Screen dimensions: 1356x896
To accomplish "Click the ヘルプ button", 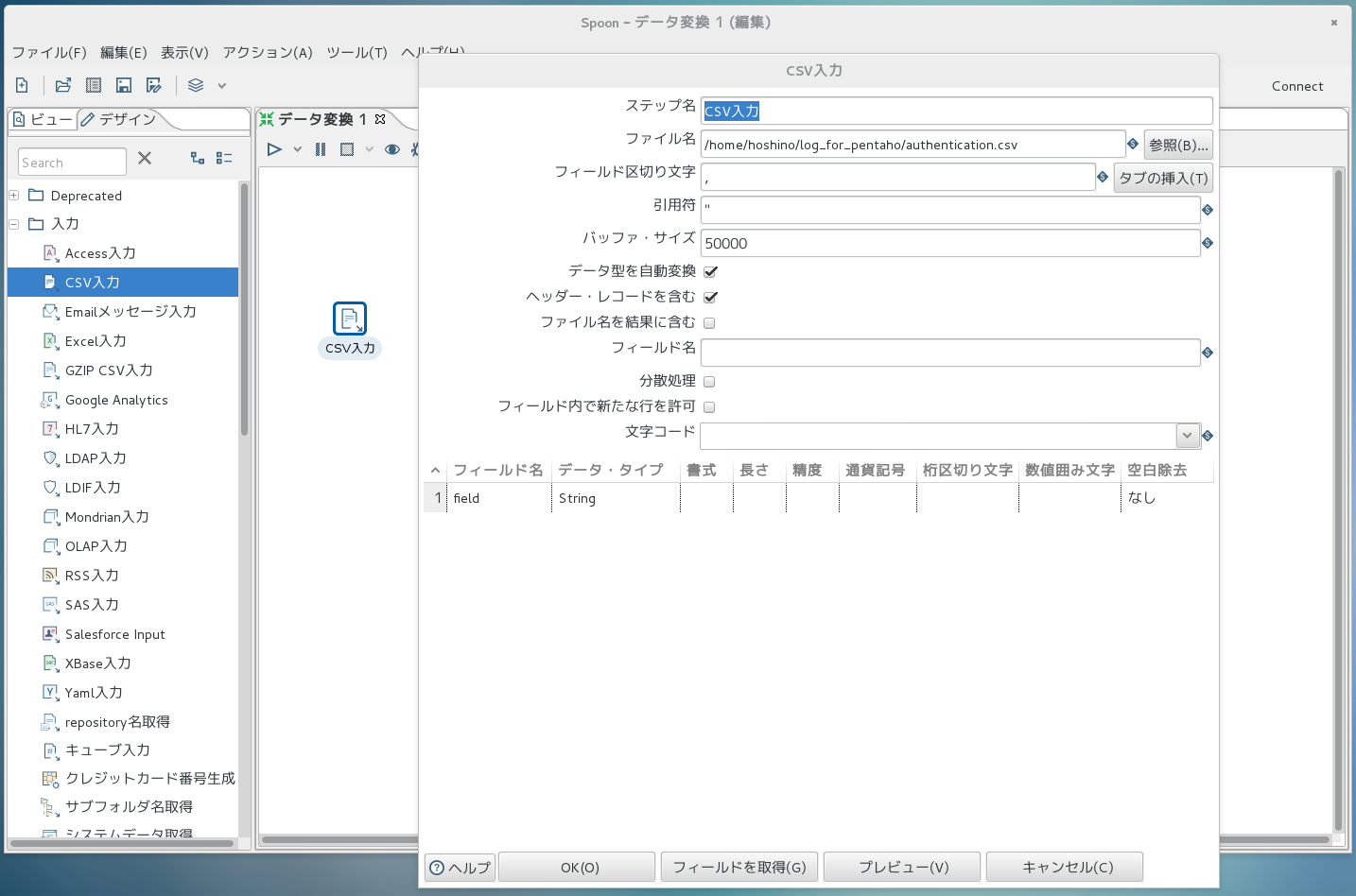I will tap(461, 867).
